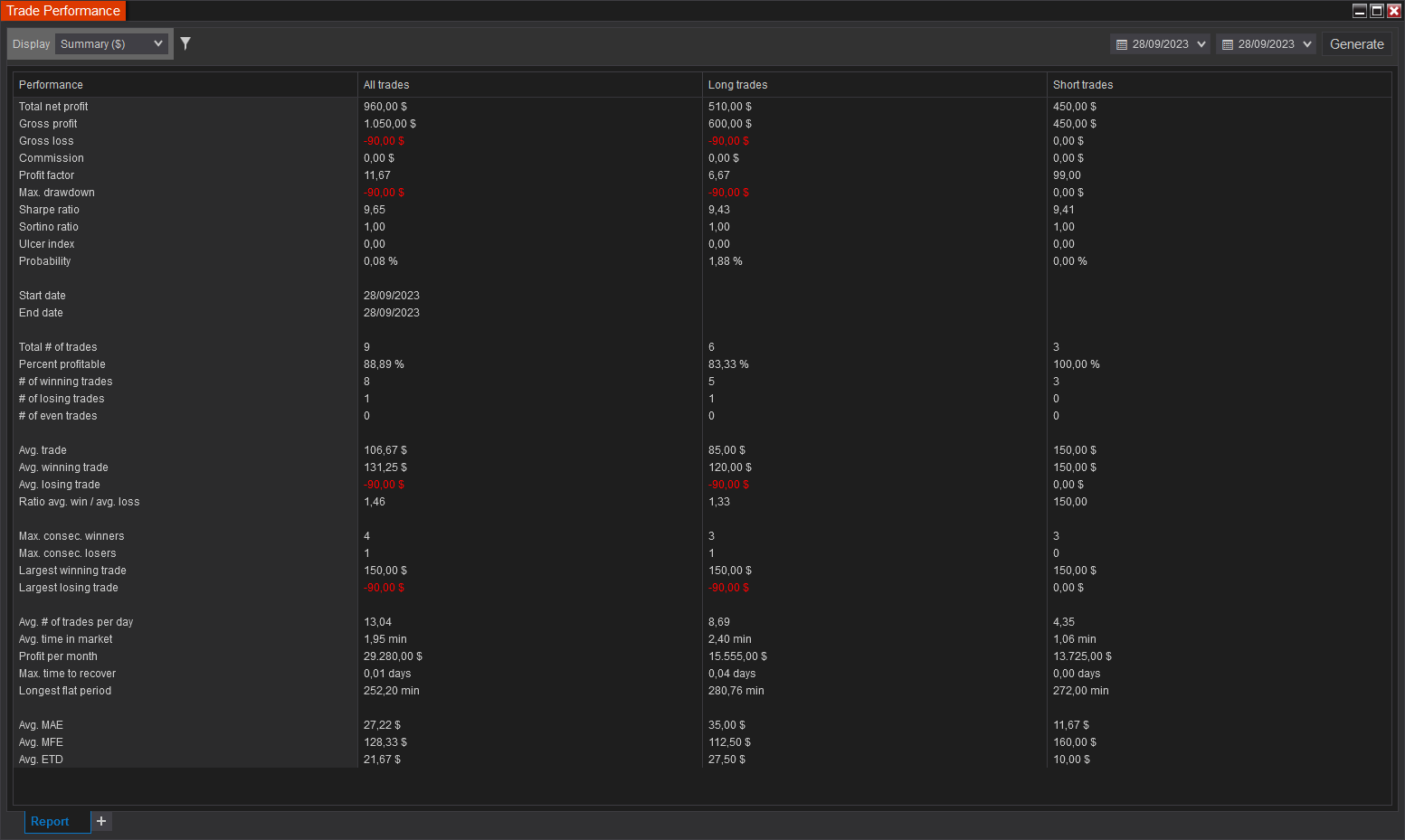
Task: Click Short trades profit factor 99,00
Action: [1067, 175]
